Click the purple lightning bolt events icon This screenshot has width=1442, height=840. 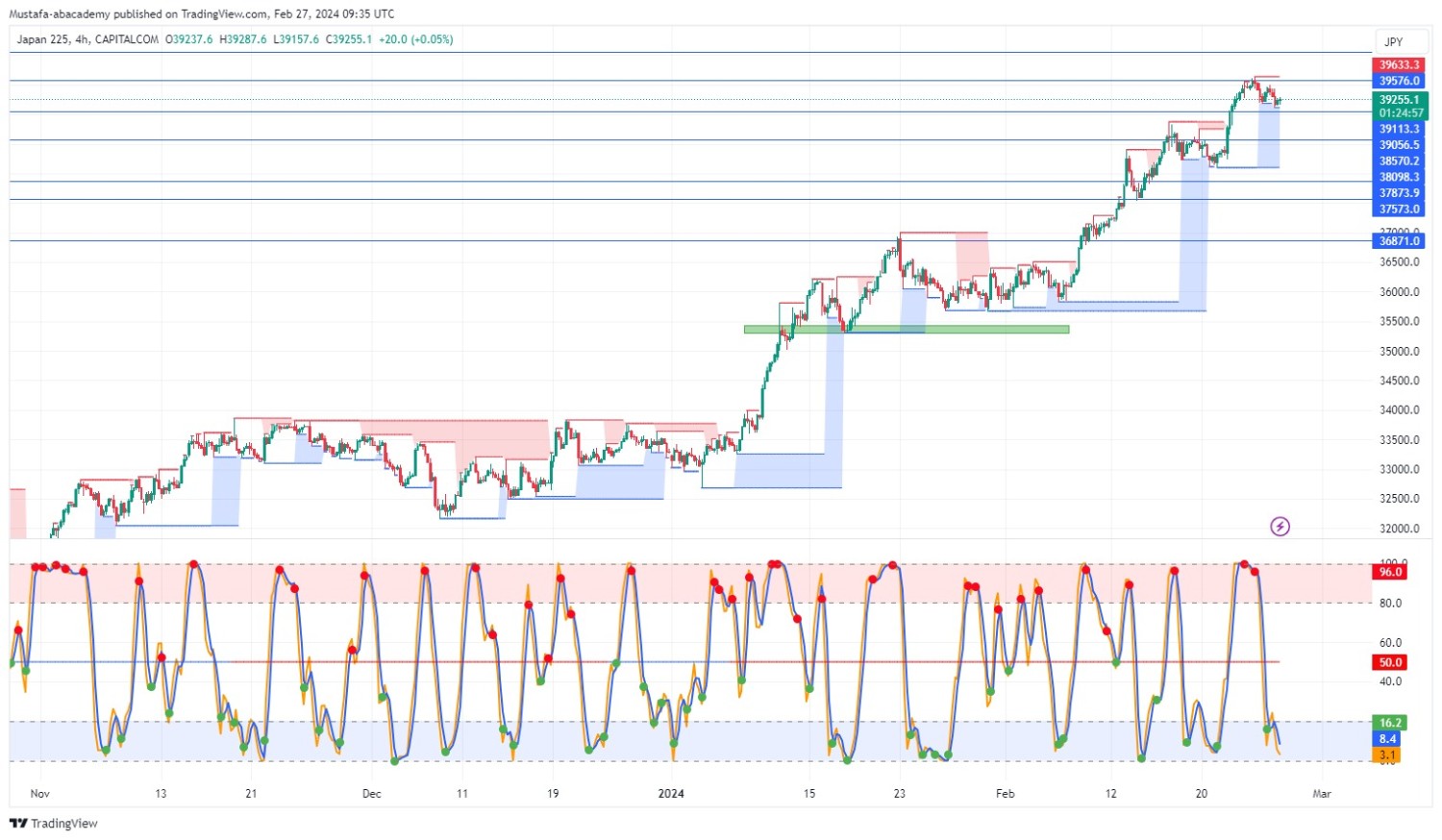1280,527
